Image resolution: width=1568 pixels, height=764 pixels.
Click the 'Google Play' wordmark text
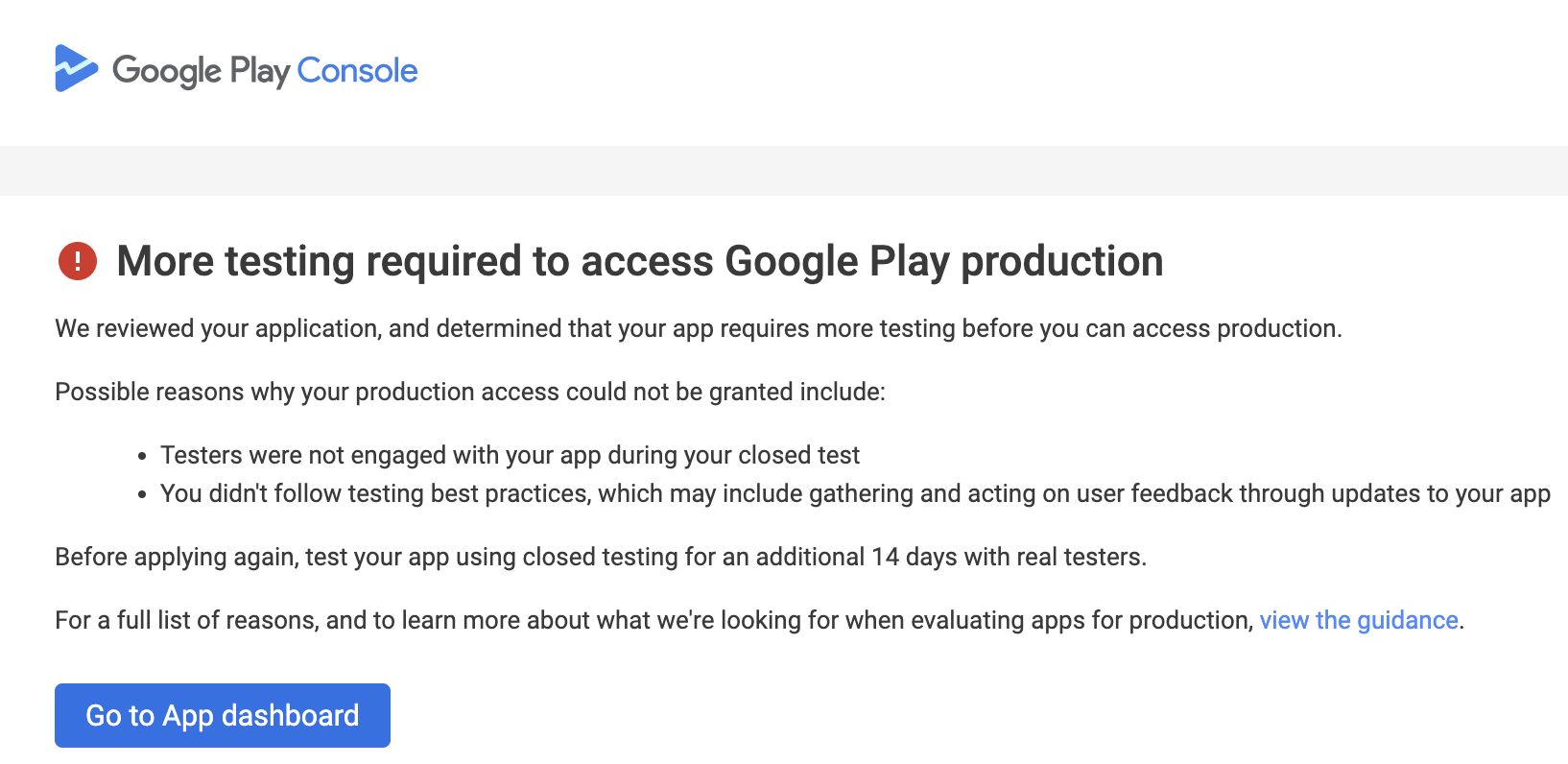(201, 71)
